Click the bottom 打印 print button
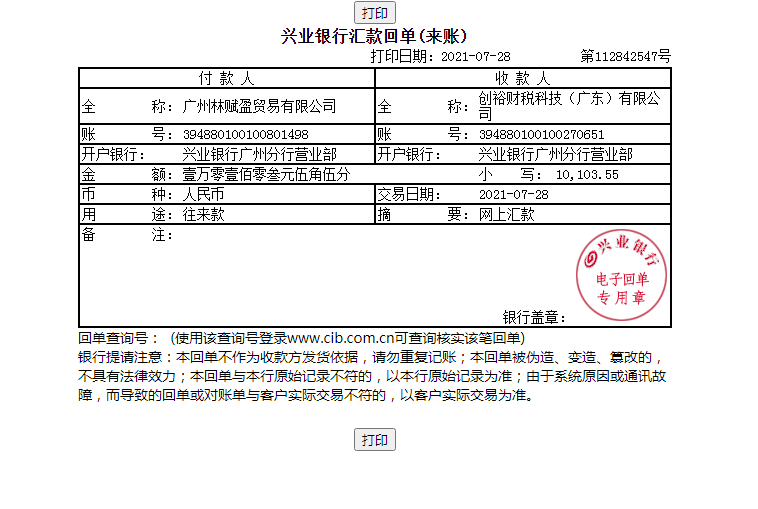Viewport: 758px width, 509px height. [x=375, y=439]
